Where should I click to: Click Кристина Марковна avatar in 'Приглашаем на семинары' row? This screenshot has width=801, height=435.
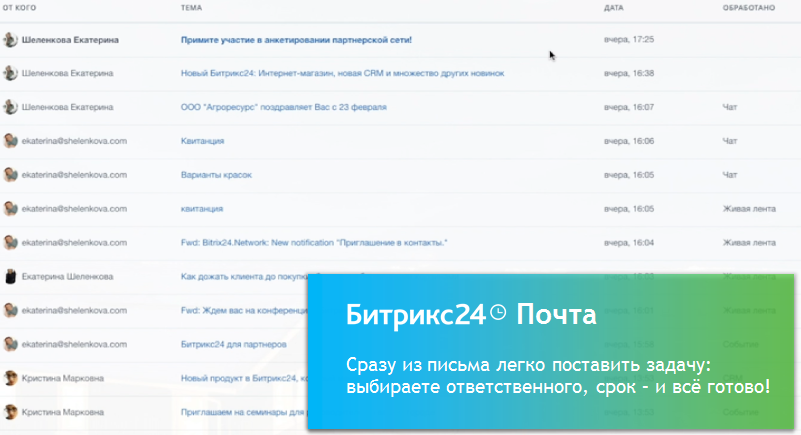[10, 412]
